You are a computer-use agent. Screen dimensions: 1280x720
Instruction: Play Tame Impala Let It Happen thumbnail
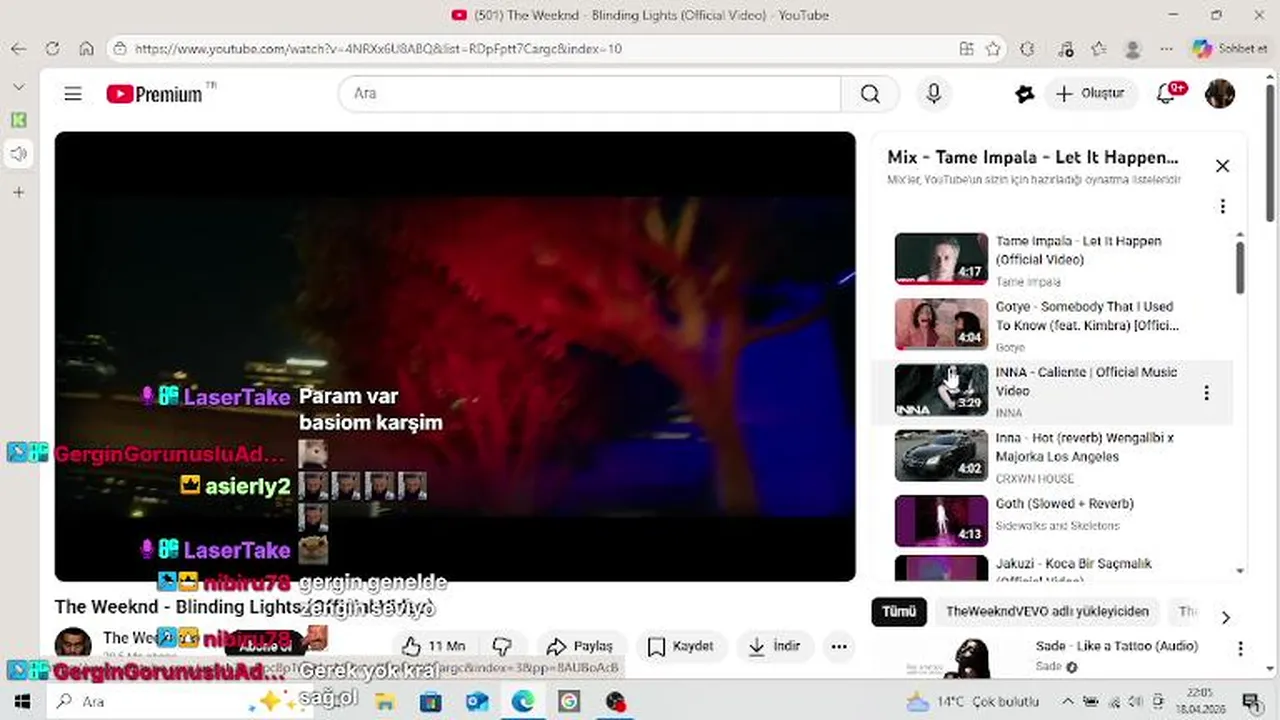click(941, 258)
